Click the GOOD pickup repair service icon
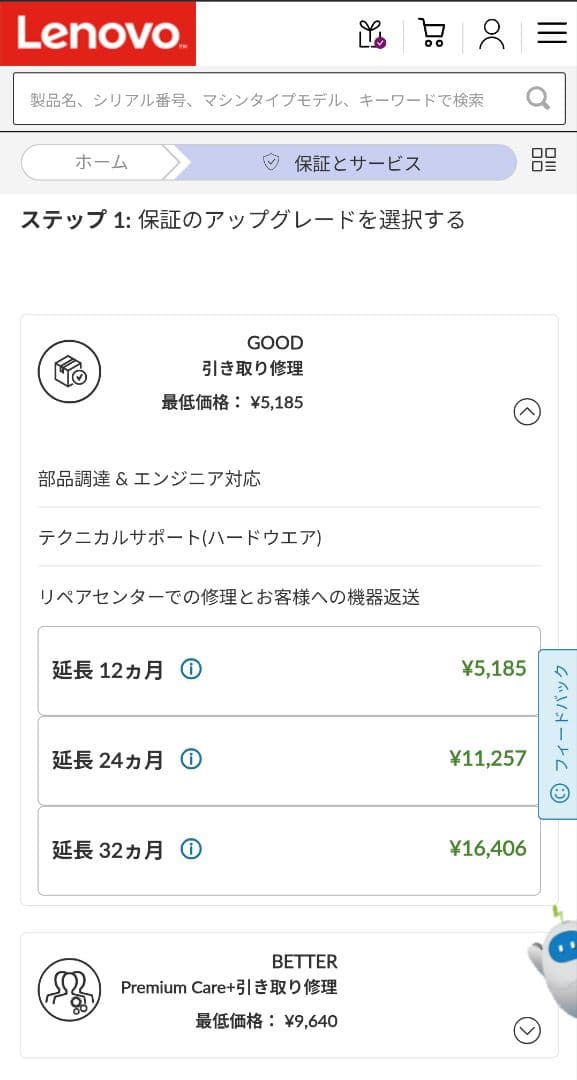The width and height of the screenshot is (577, 1080). [70, 371]
